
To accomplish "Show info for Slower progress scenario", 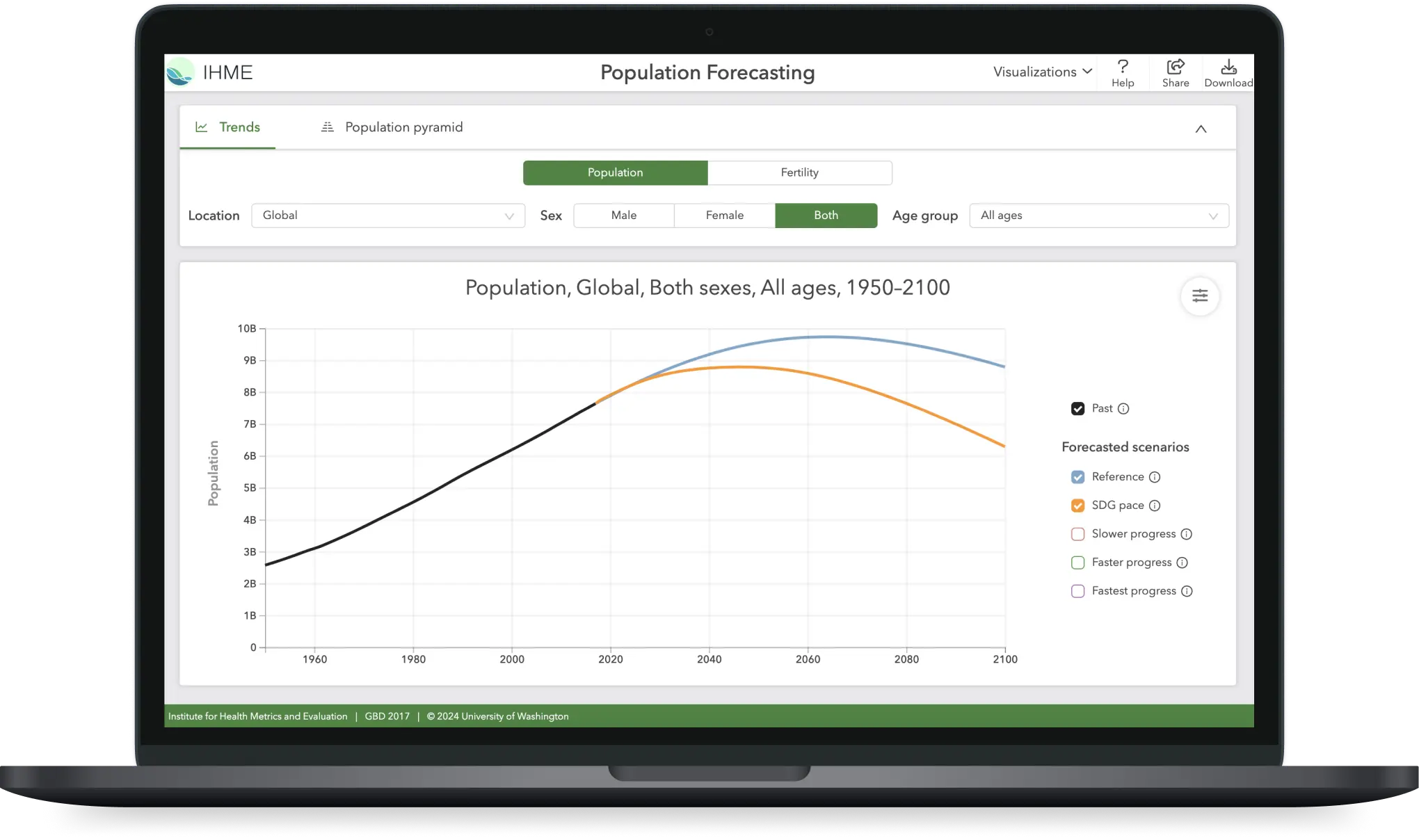I will click(1187, 534).
